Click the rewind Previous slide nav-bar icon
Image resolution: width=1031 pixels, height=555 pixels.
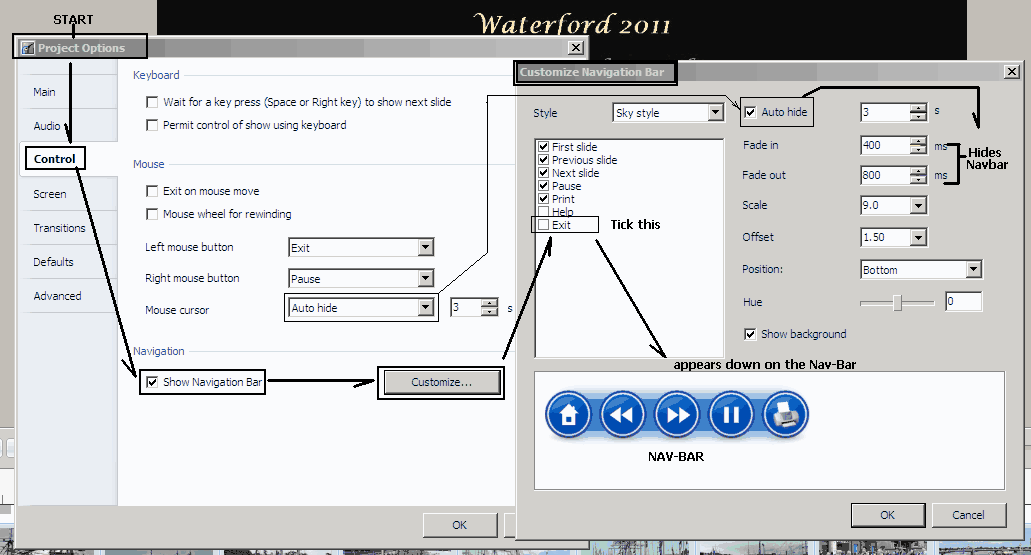(623, 414)
